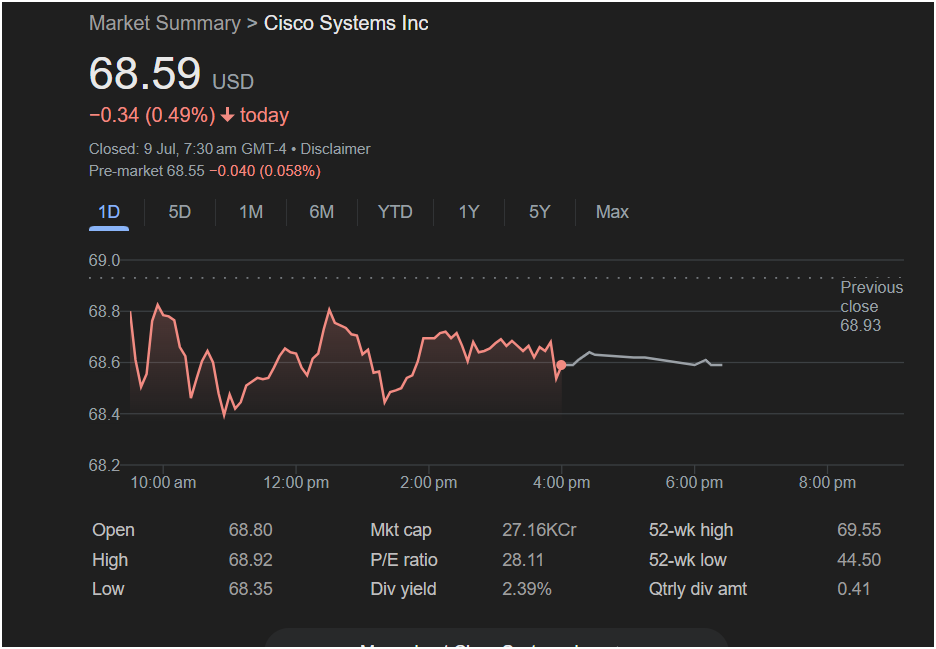Click the 68.2 y-axis label

[x=104, y=465]
